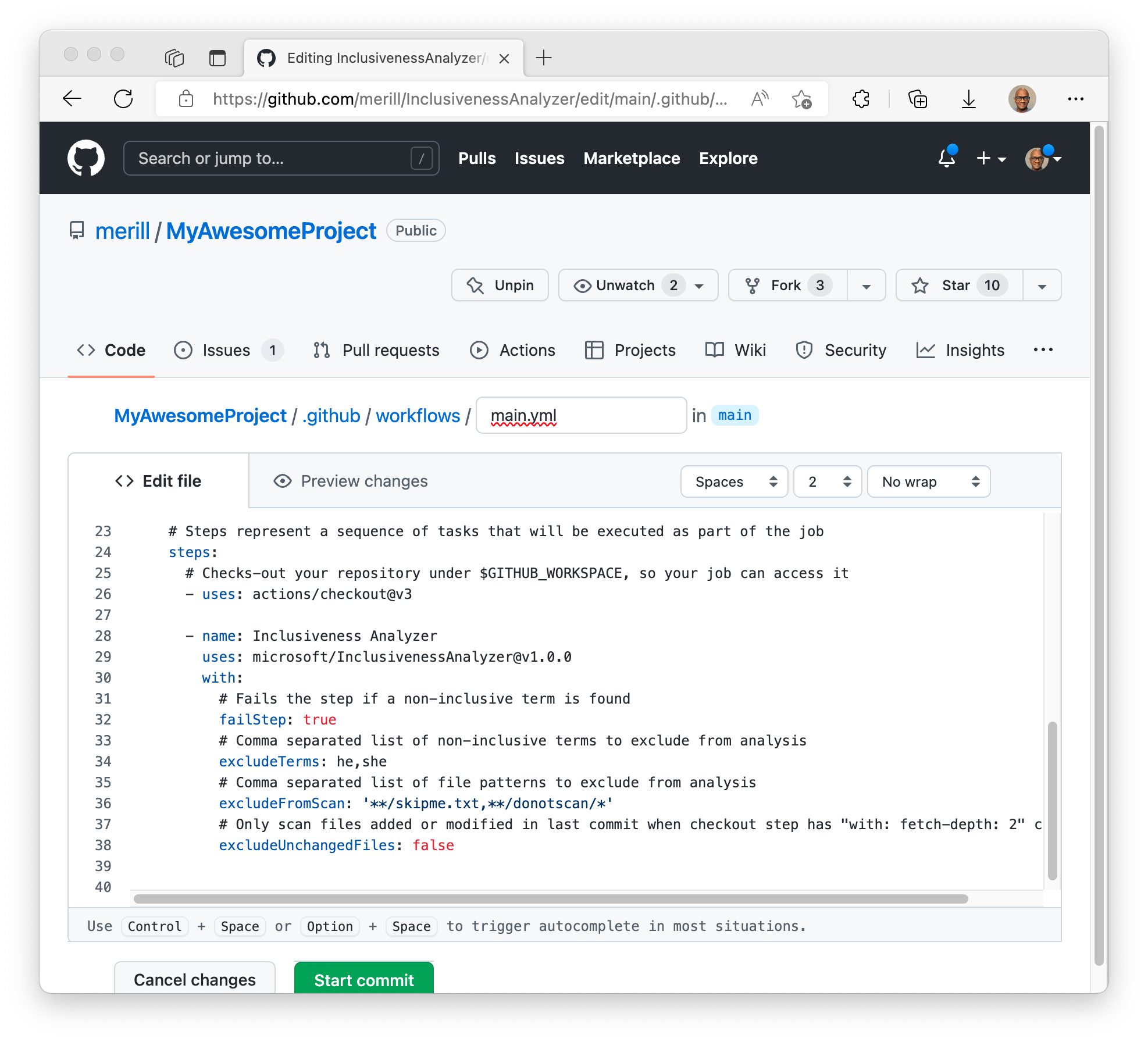Open browser extensions puzzle icon
The image size is (1148, 1042).
tap(861, 99)
